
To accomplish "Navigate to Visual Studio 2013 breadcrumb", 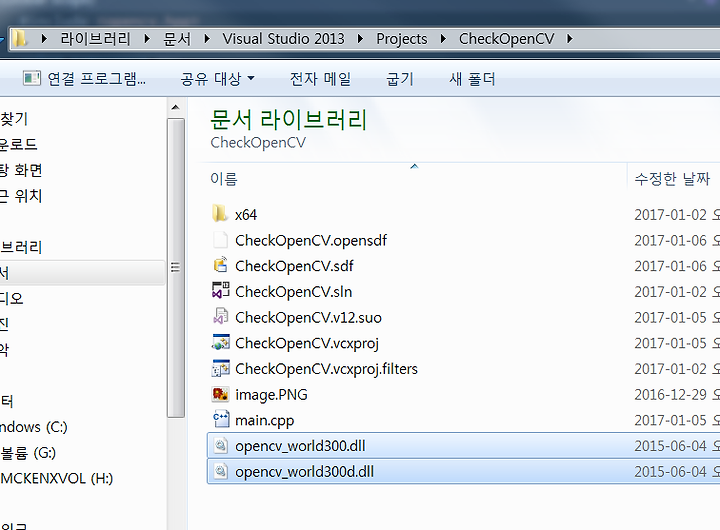I will click(x=283, y=39).
